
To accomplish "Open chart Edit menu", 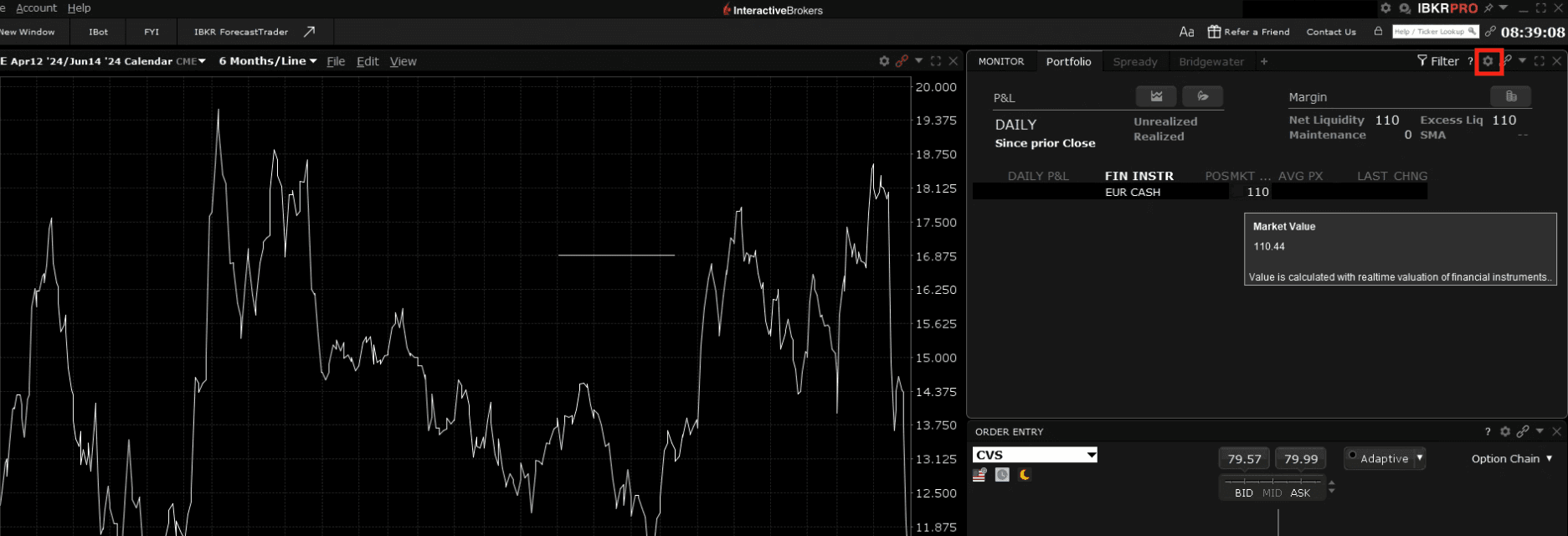I will (x=368, y=61).
